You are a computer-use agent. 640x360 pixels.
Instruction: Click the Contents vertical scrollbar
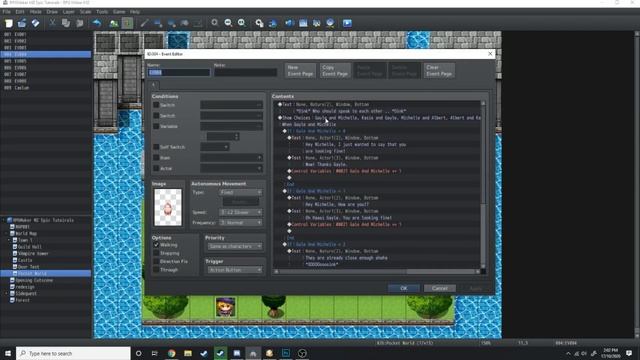(x=483, y=186)
